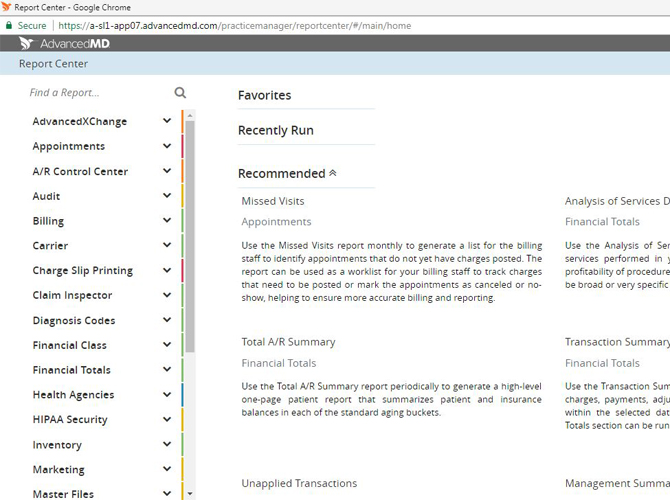Click the sidebar scrollbar down arrow
The height and width of the screenshot is (500, 670).
click(x=190, y=493)
